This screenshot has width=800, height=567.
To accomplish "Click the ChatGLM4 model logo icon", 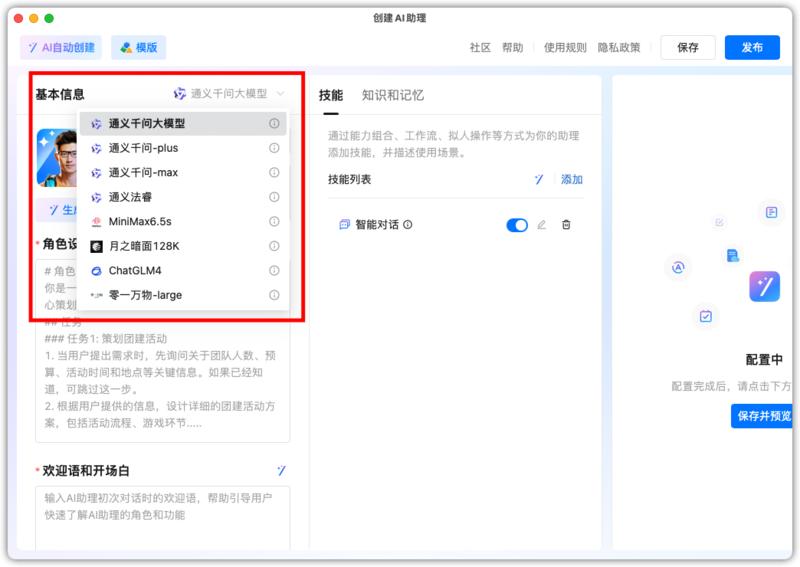I will 96,271.
